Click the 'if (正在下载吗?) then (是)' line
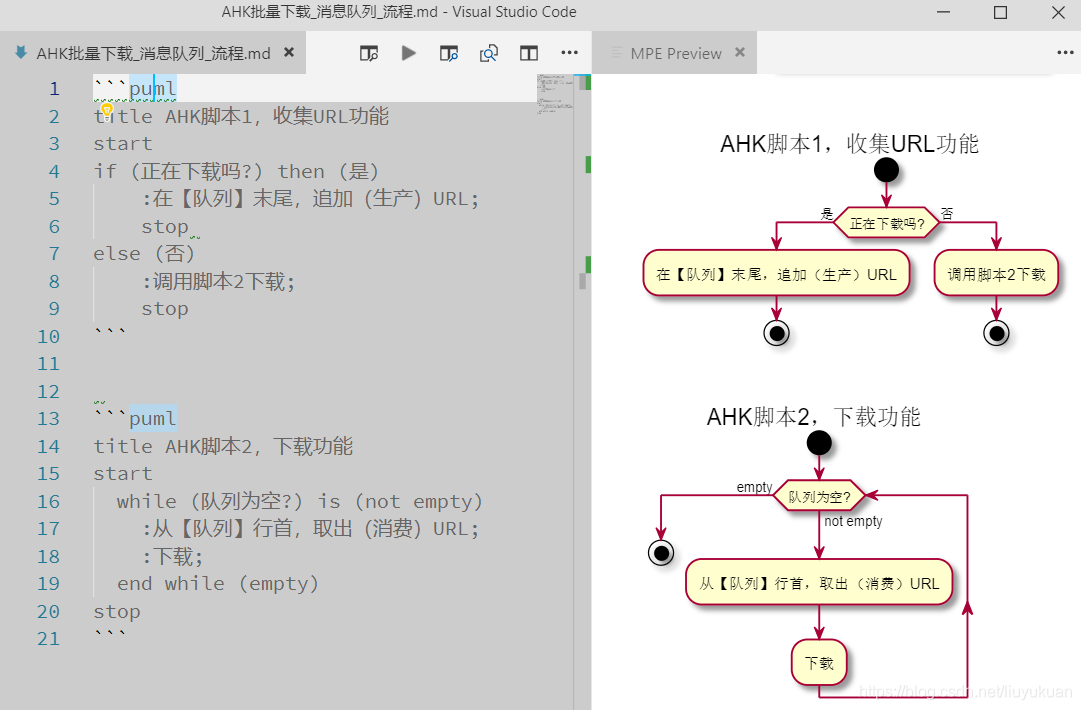 coord(236,172)
